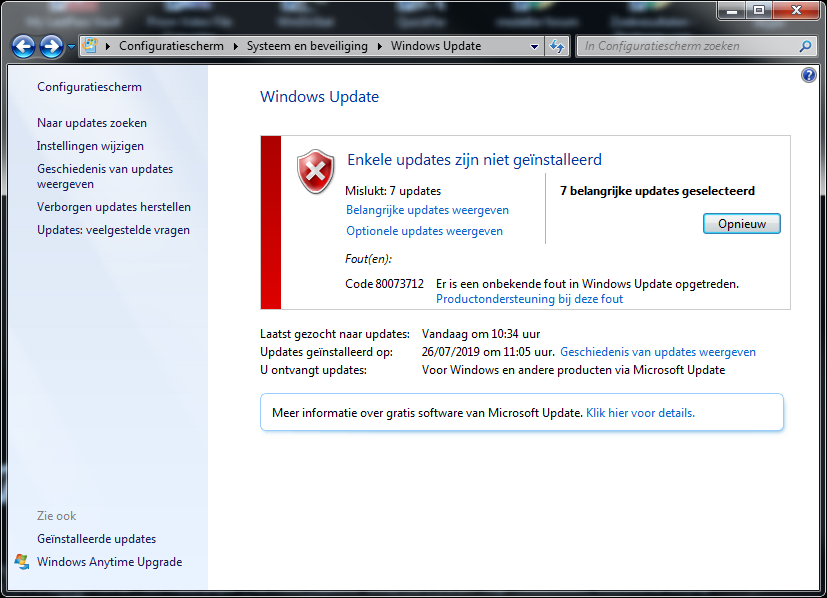Open 'Updates: veelgestelde vragen'
The image size is (827, 598).
click(113, 230)
